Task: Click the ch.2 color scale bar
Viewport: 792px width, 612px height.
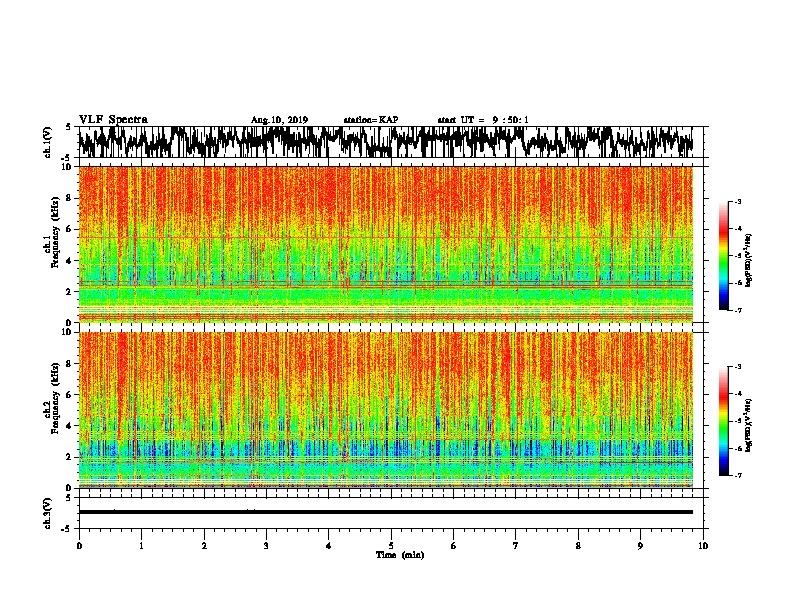Action: [x=724, y=421]
